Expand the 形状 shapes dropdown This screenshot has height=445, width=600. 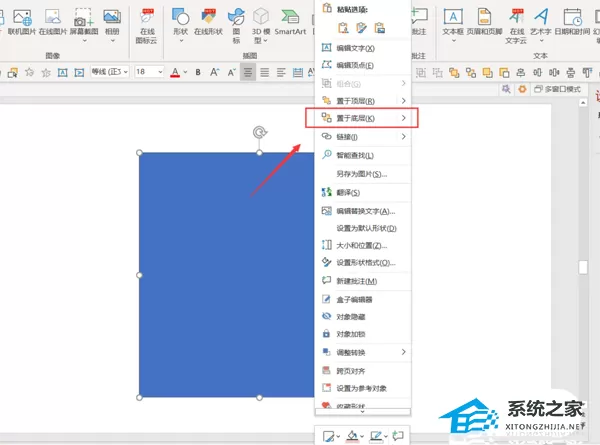pyautogui.click(x=181, y=40)
